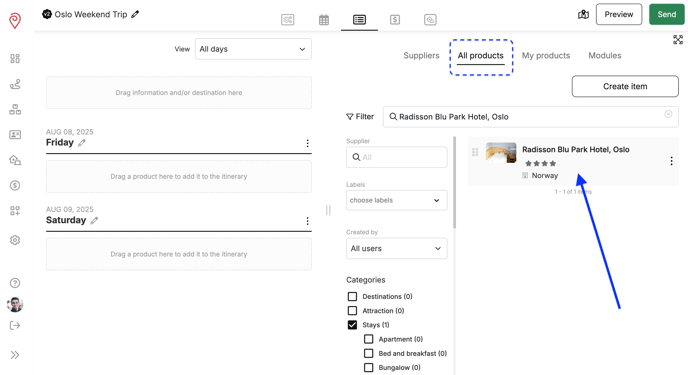Click the panel splitter handle
The image size is (688, 375).
(x=328, y=211)
